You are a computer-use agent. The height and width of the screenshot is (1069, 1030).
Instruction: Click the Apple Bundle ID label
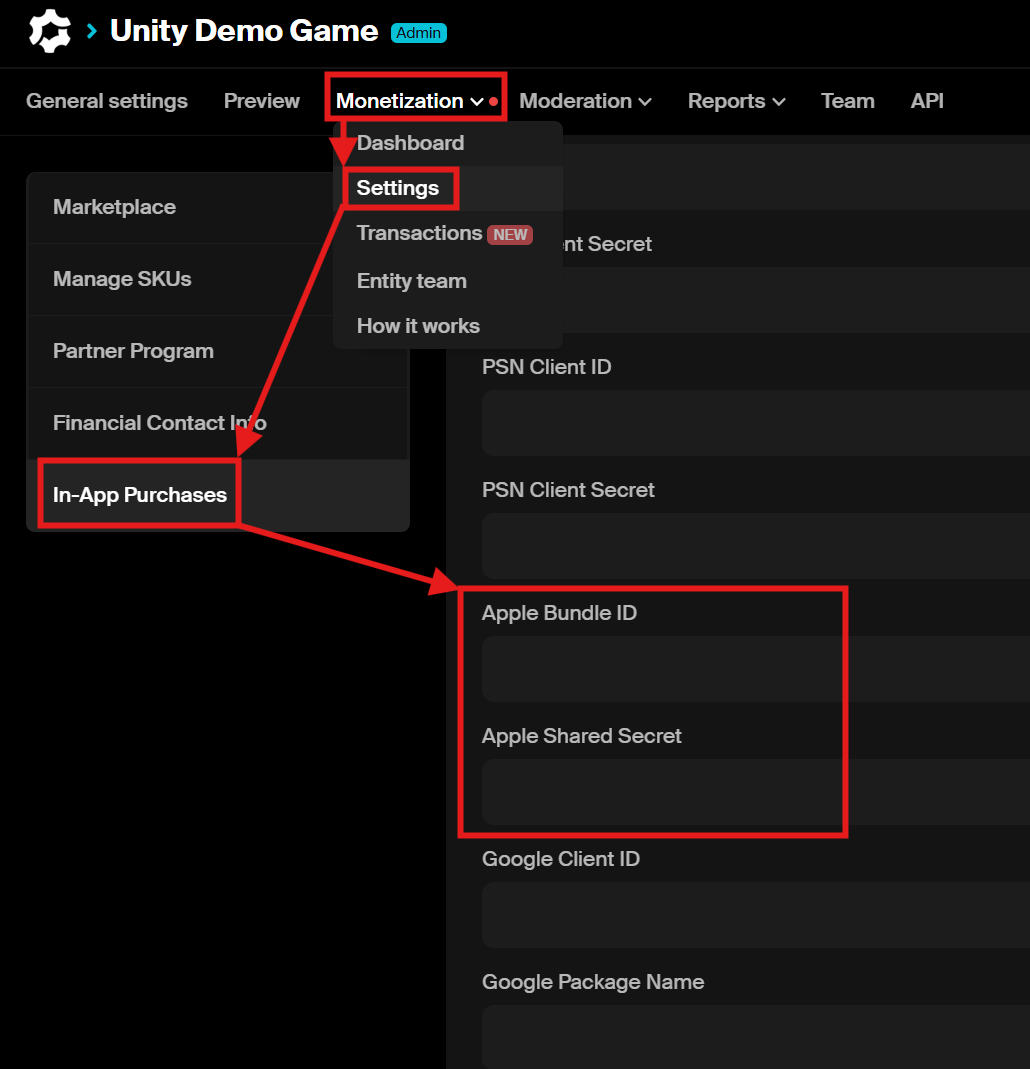click(x=559, y=613)
